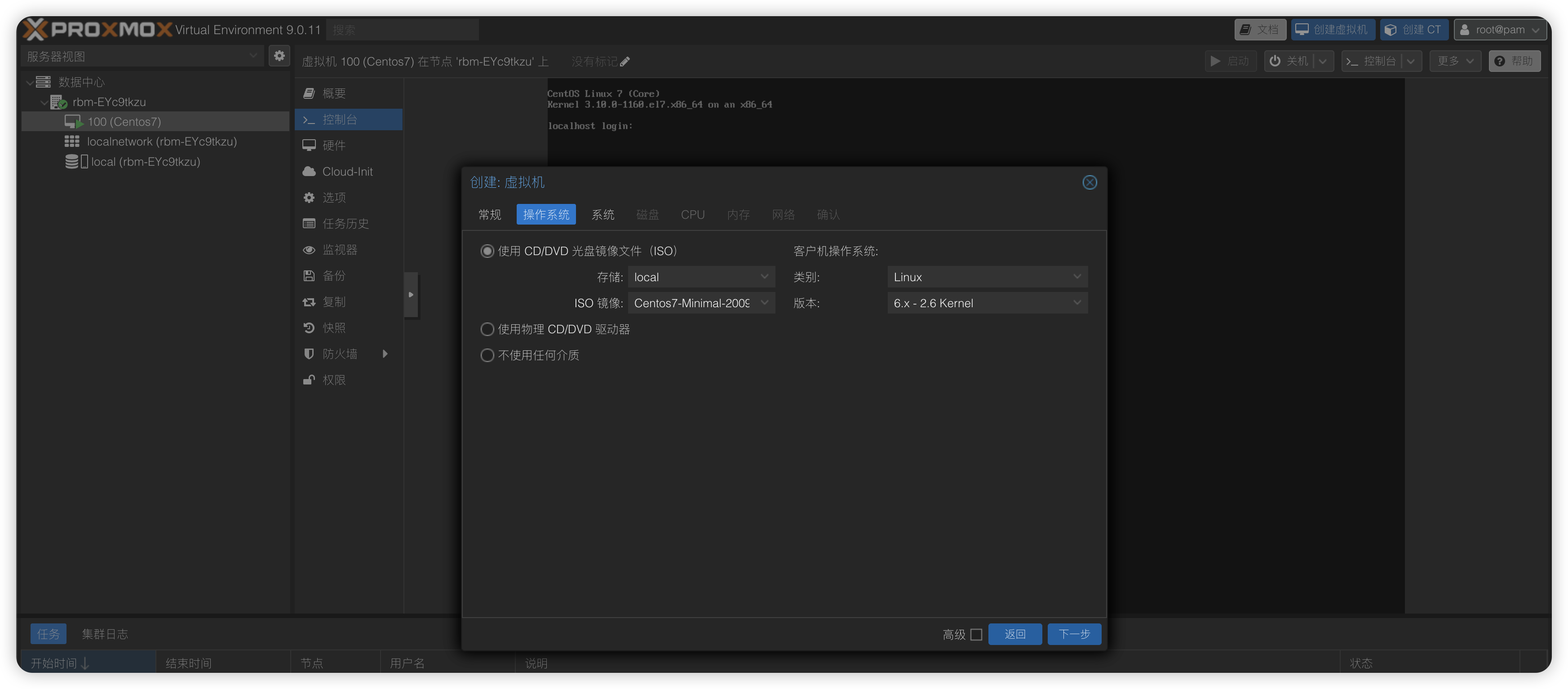Open the Snapshot (快照) panel icon
1568x689 pixels.
[x=309, y=328]
